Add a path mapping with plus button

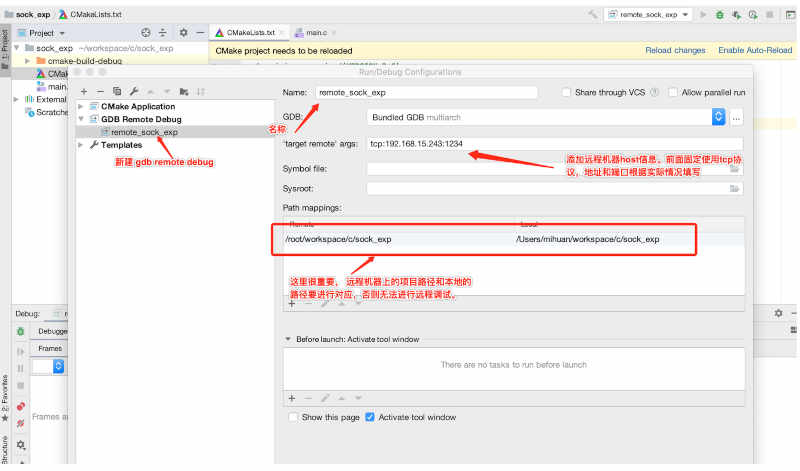[x=292, y=304]
